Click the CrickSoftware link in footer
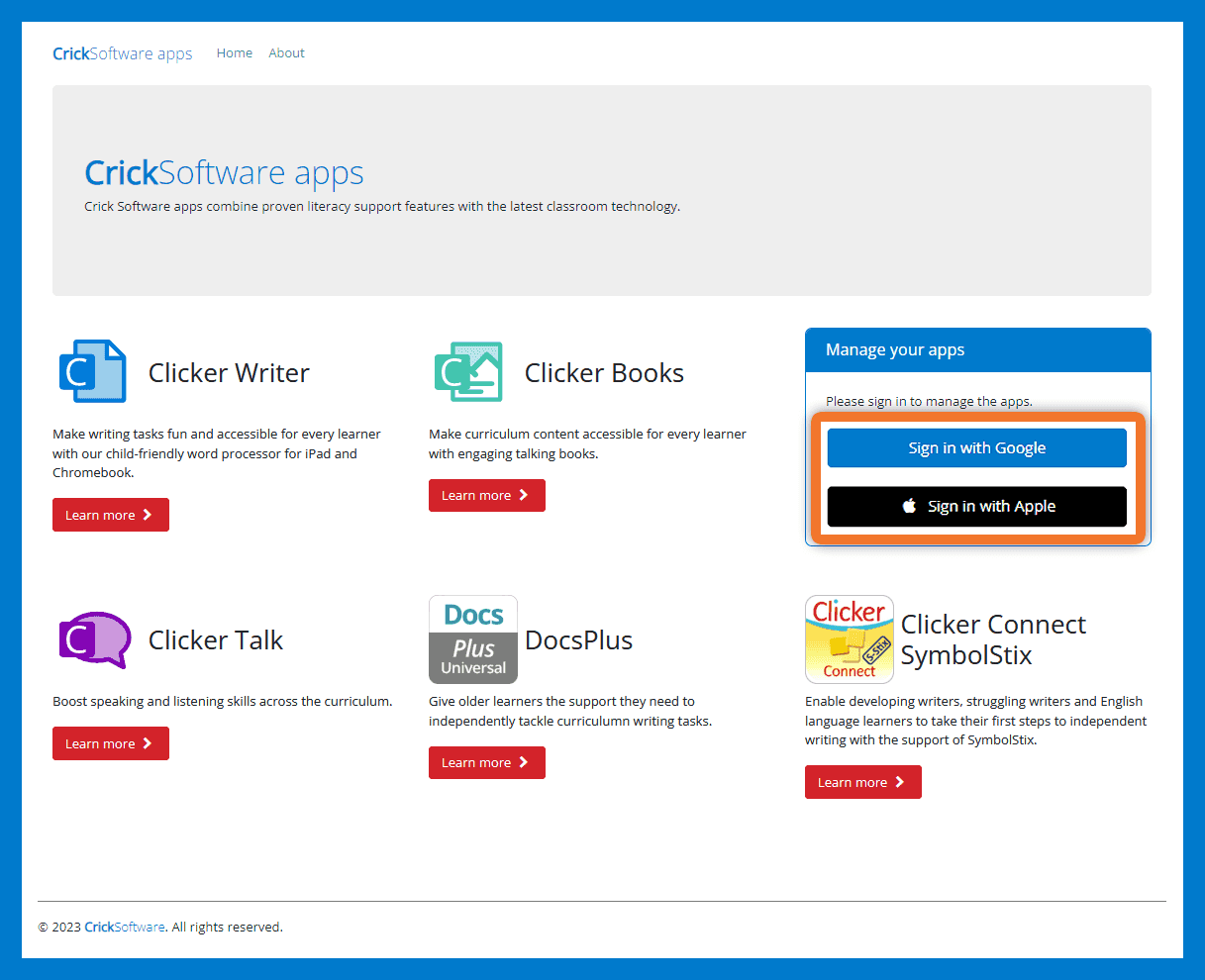This screenshot has height=980, width=1205. coord(125,928)
